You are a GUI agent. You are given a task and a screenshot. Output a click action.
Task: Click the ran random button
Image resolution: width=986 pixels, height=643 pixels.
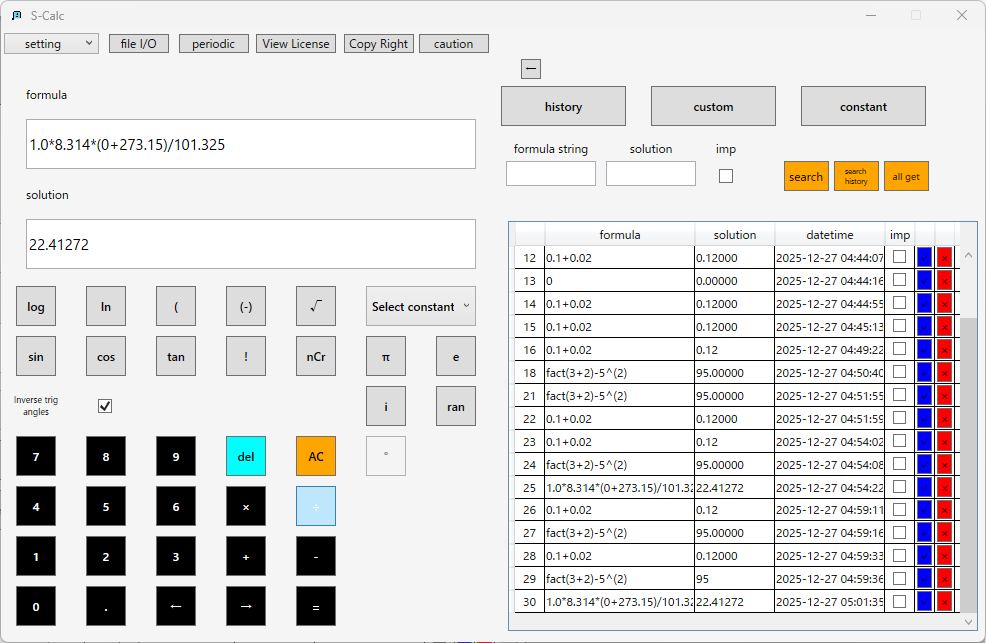coord(456,406)
